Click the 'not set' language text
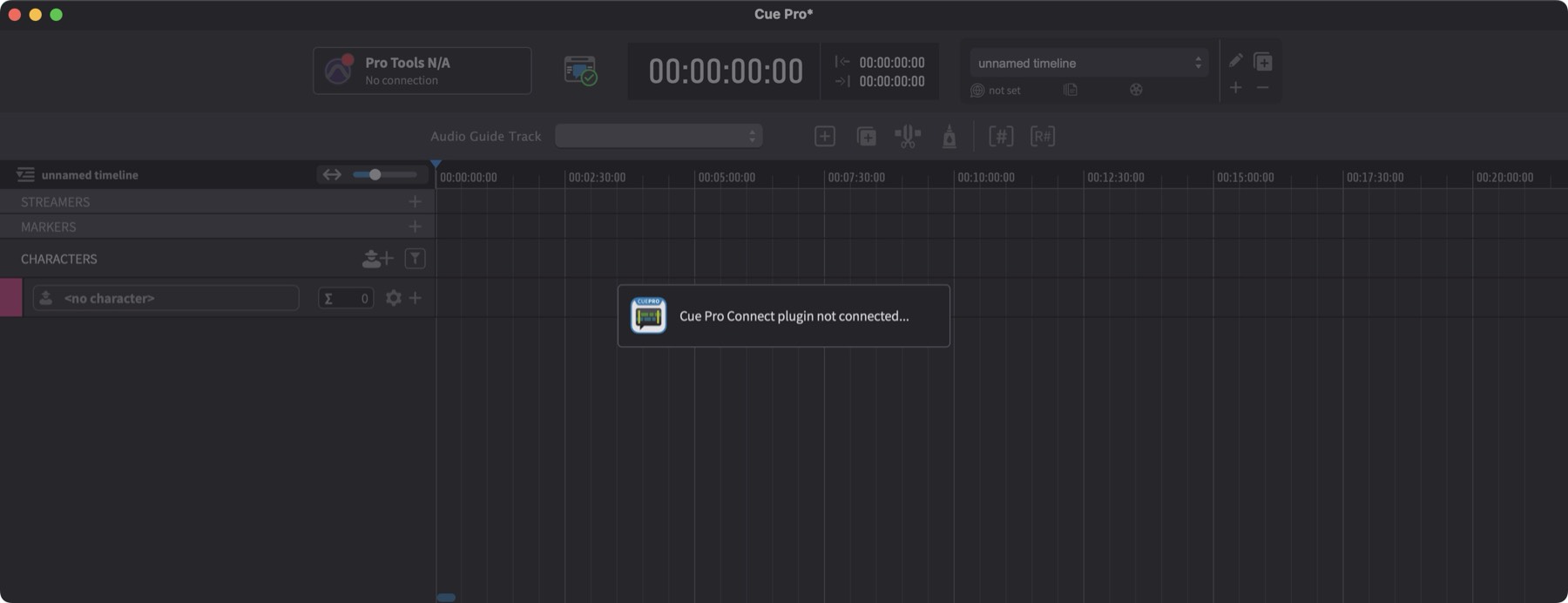The image size is (1568, 603). point(1004,91)
